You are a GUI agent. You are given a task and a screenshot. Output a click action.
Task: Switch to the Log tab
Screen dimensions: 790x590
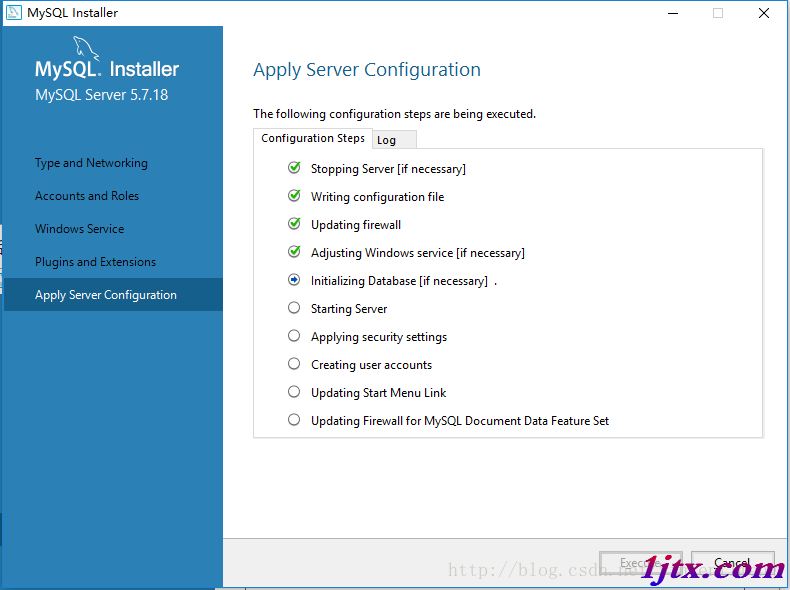(x=394, y=140)
